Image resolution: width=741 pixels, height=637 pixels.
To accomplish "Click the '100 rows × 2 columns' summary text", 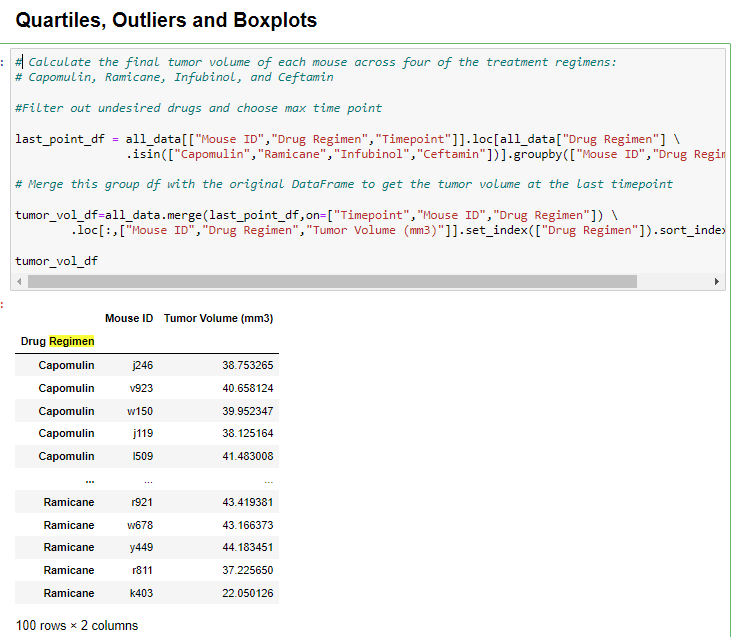I will click(77, 626).
